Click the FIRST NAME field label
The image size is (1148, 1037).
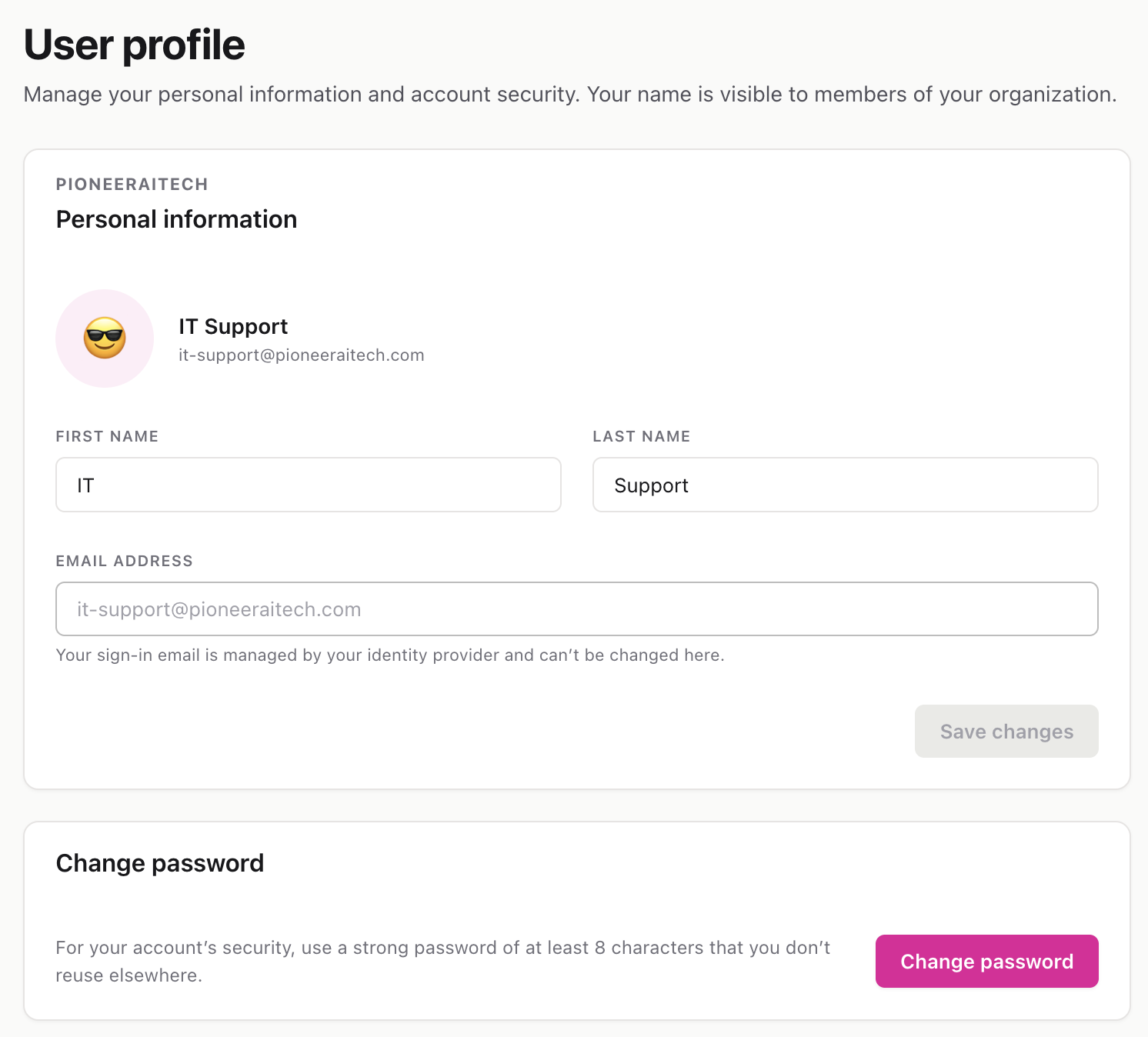pos(107,437)
